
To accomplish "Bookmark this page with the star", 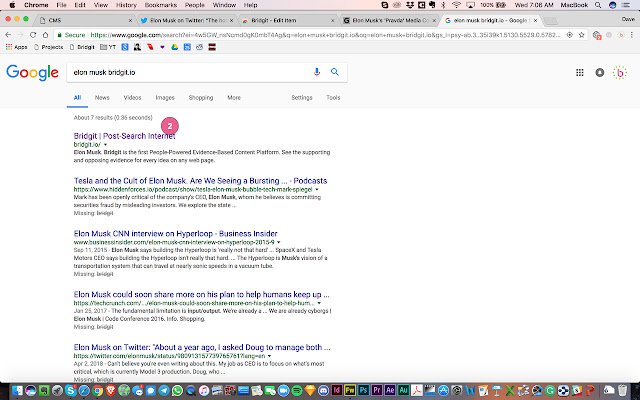I will click(582, 35).
